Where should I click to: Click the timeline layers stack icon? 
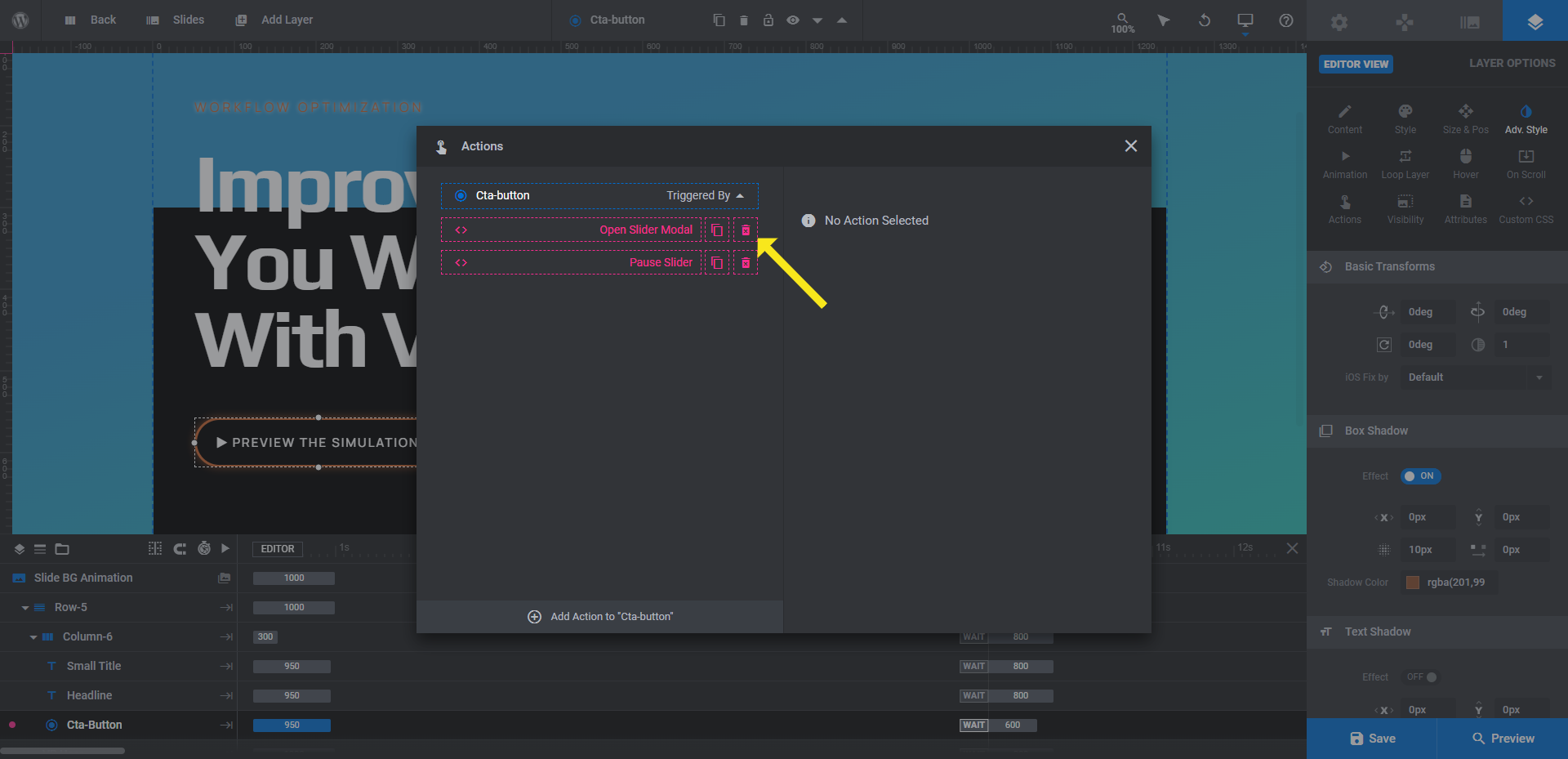(x=20, y=549)
